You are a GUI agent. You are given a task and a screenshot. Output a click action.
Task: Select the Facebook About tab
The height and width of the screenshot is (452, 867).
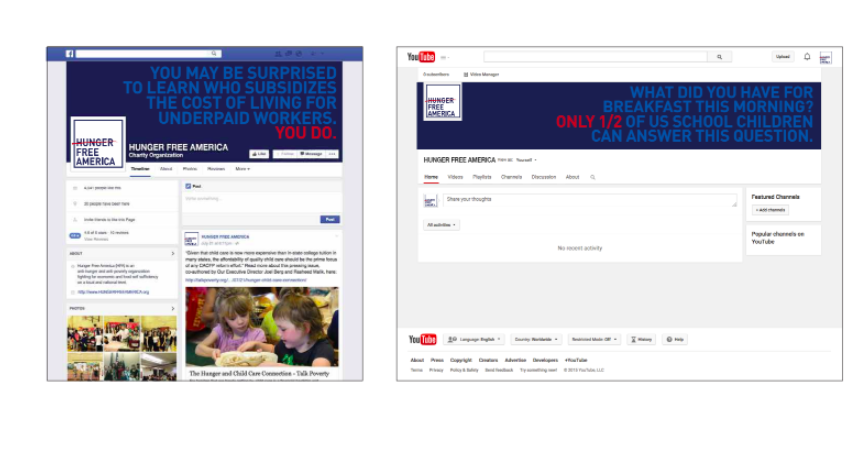pos(166,169)
